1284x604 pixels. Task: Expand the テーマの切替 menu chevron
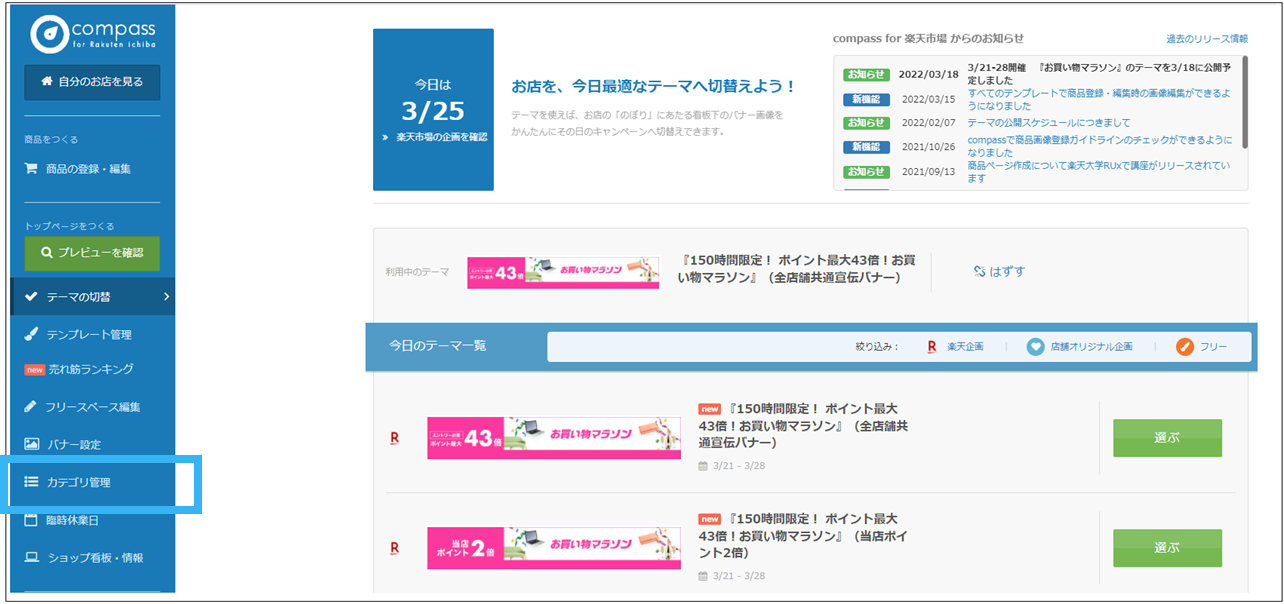coord(166,297)
